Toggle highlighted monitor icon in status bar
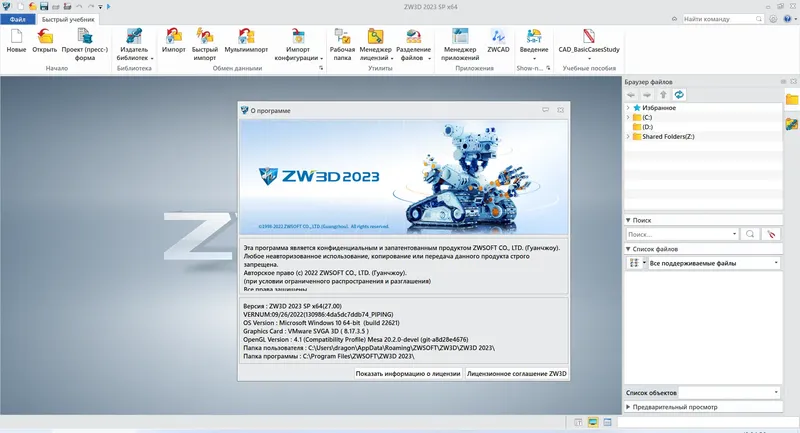This screenshot has height=433, width=800. pos(592,422)
